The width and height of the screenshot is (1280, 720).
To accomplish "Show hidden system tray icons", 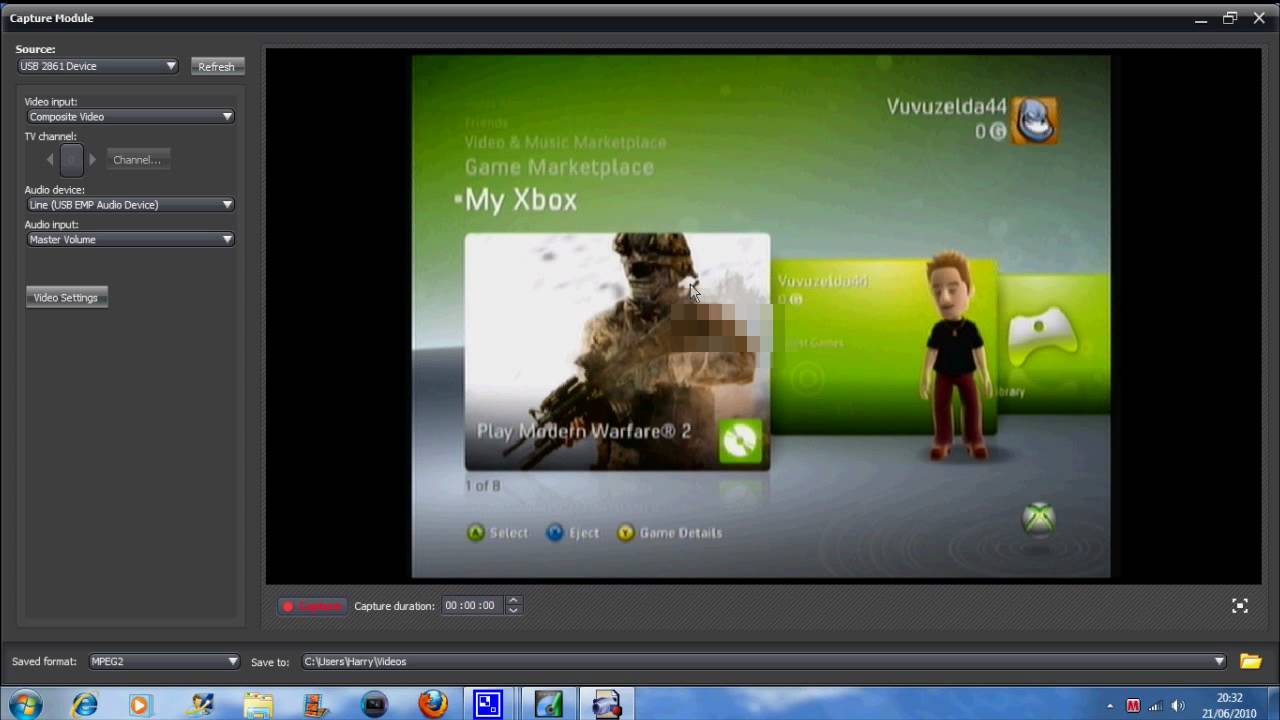I will coord(1110,706).
